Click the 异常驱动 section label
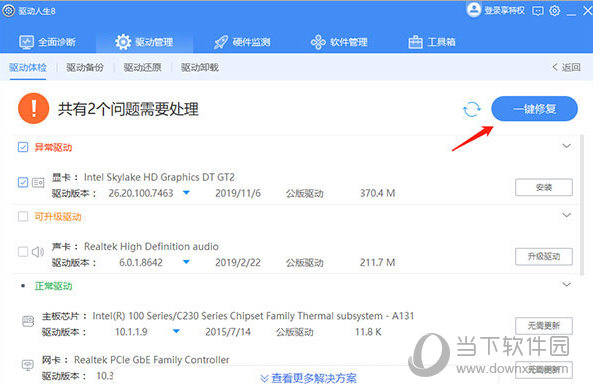This screenshot has width=593, height=384. [53, 147]
